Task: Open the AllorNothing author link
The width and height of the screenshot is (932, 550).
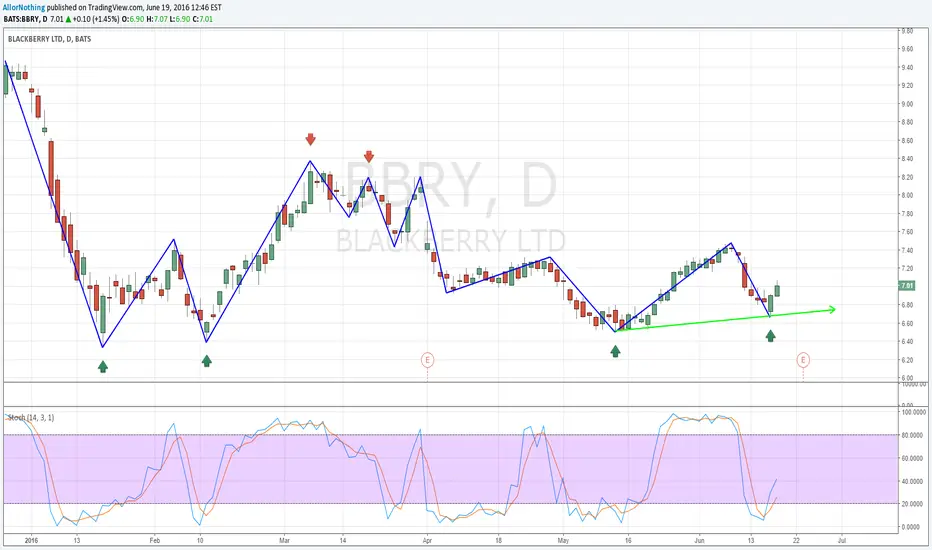Action: [24, 8]
